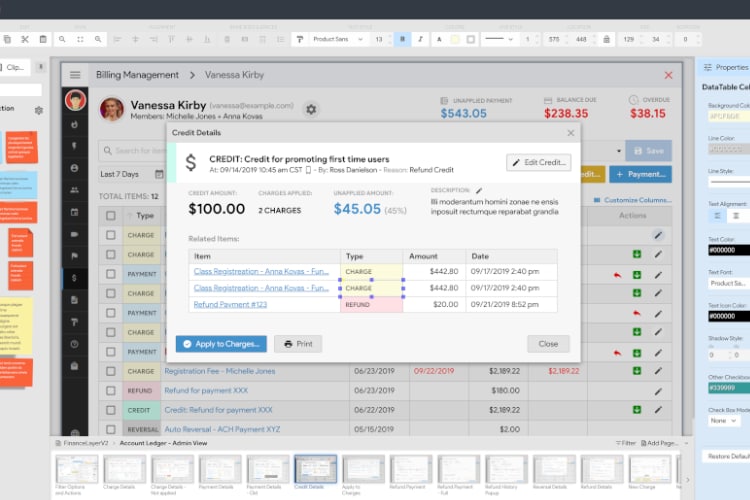Click Apply to Charges button
This screenshot has height=500, width=750.
[221, 344]
